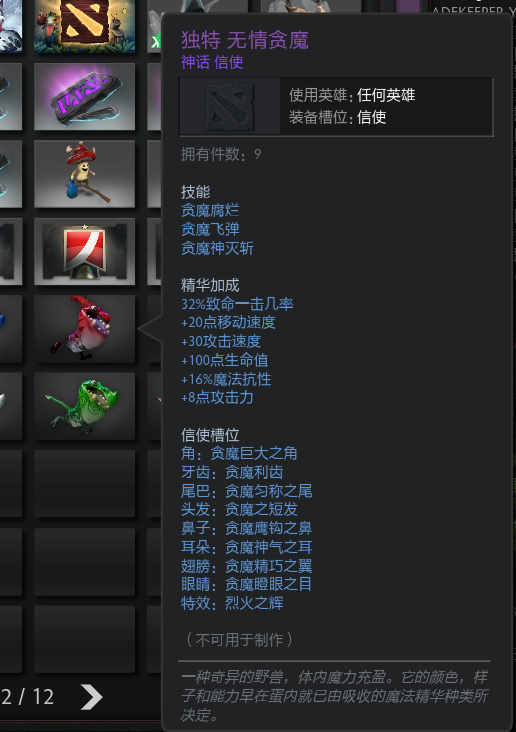Select the empty slot below green Greevil
516x732 pixels.
(x=85, y=484)
